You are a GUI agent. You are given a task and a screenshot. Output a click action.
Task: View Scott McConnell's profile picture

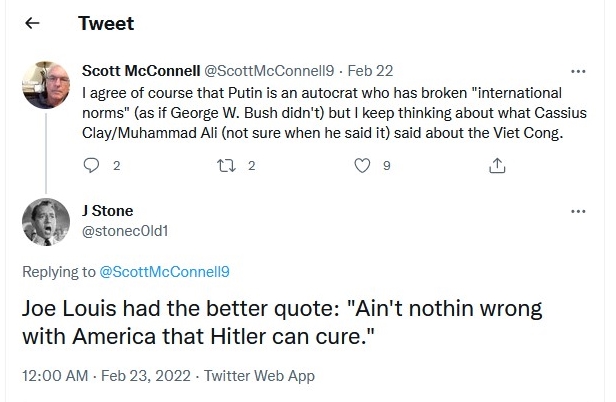pos(46,85)
